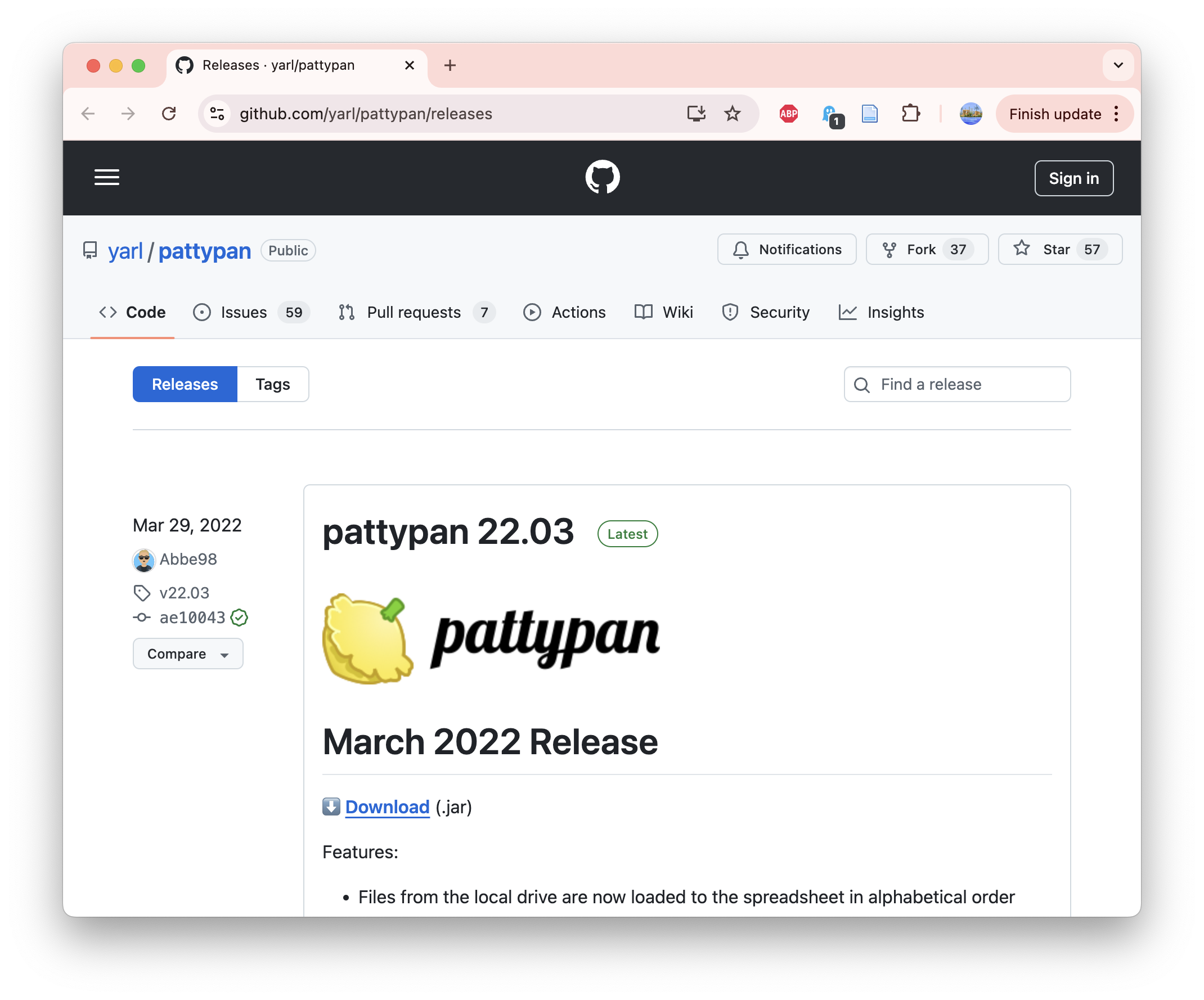Open the Pull requests tab
The height and width of the screenshot is (1000, 1204).
(416, 312)
